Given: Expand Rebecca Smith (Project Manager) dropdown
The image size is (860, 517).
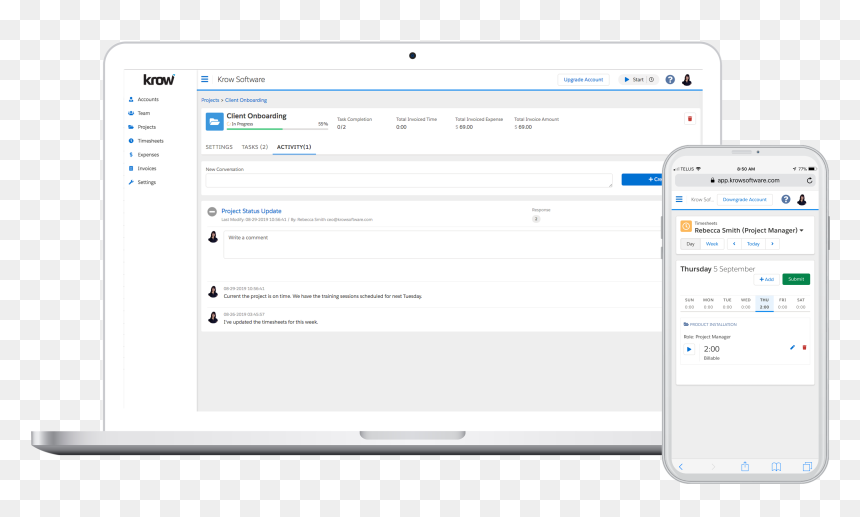Looking at the screenshot, I should 801,230.
